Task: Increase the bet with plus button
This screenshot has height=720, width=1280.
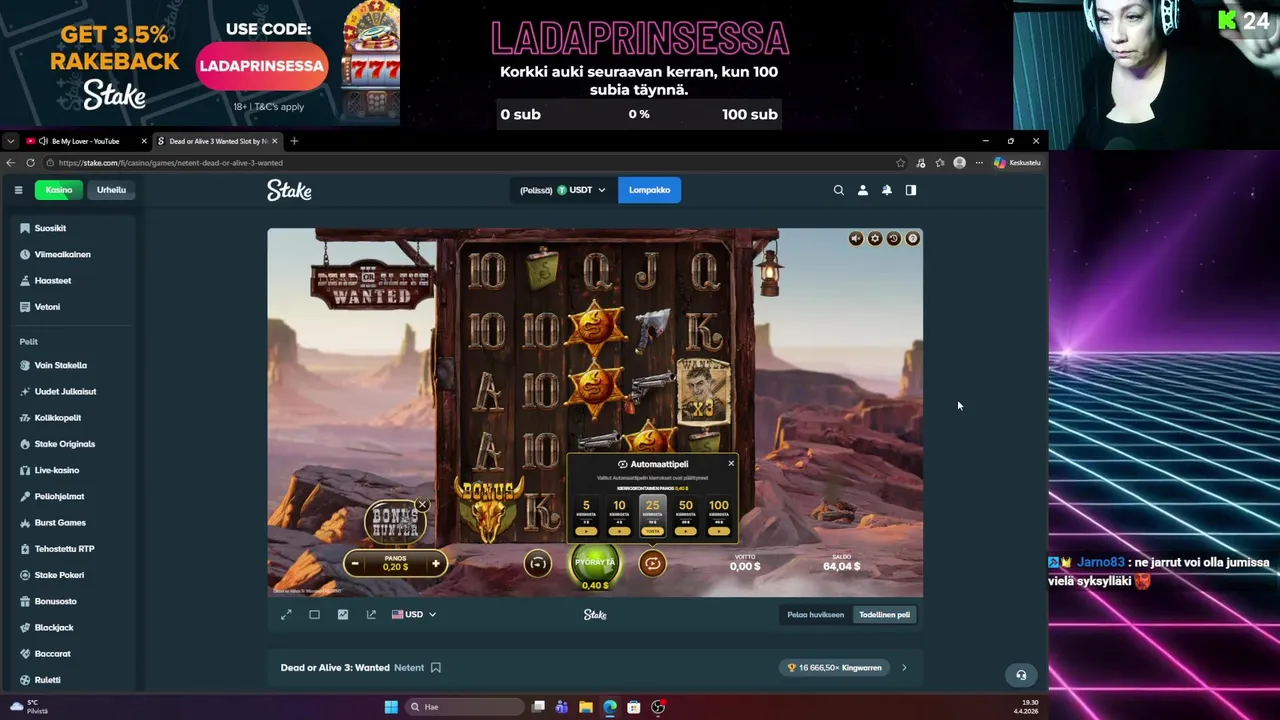Action: click(435, 564)
